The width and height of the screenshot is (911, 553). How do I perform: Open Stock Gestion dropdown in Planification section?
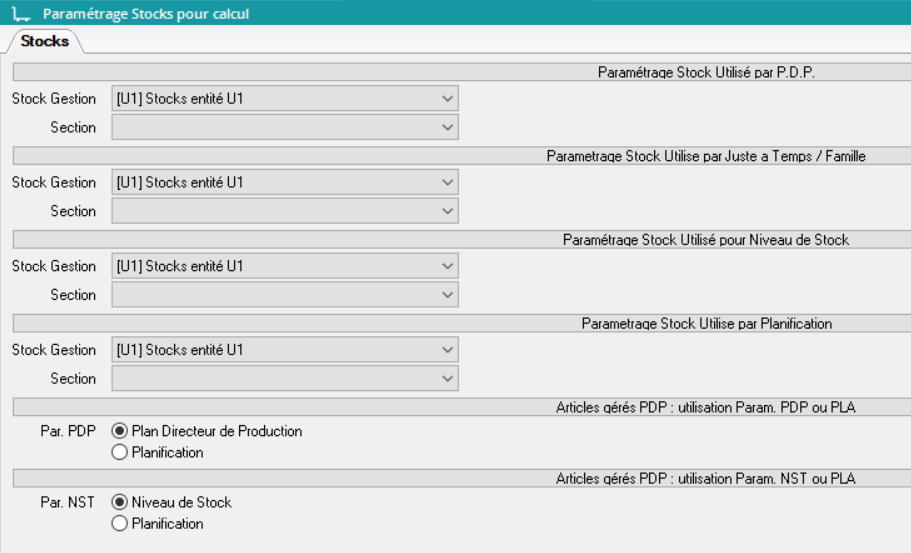284,351
